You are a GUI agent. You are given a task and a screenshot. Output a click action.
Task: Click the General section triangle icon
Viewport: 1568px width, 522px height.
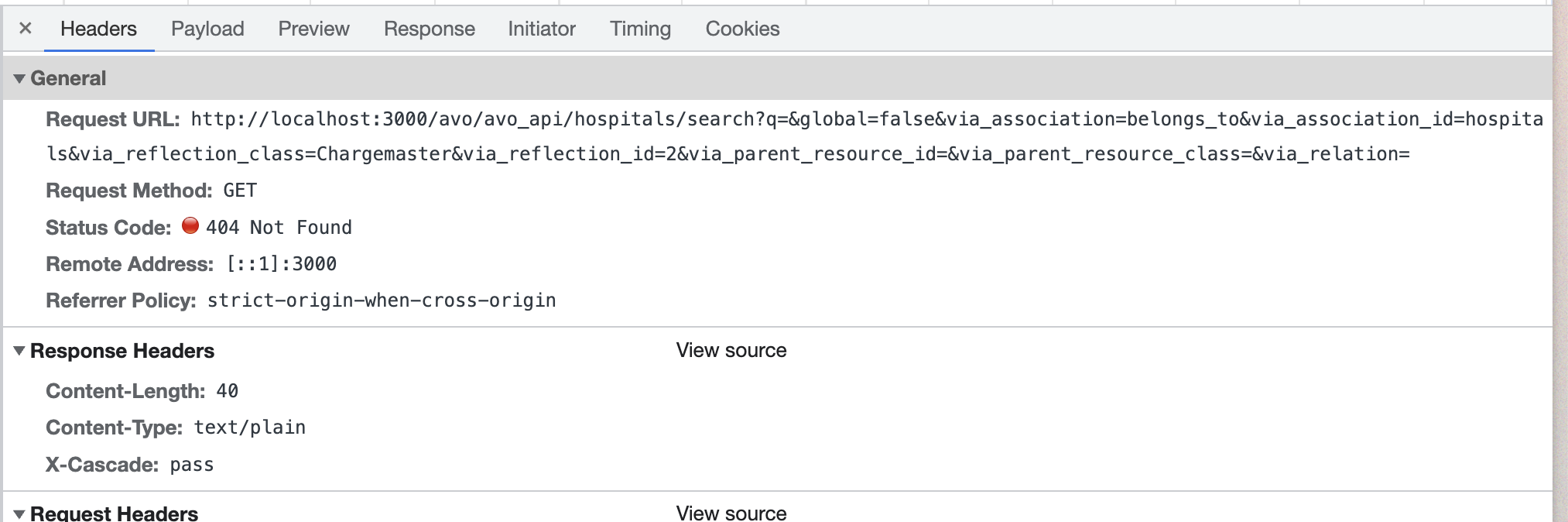point(20,77)
